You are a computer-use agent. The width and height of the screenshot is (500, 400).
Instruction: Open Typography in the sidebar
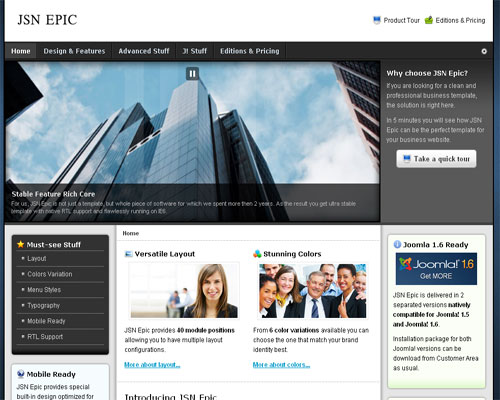pyautogui.click(x=43, y=305)
